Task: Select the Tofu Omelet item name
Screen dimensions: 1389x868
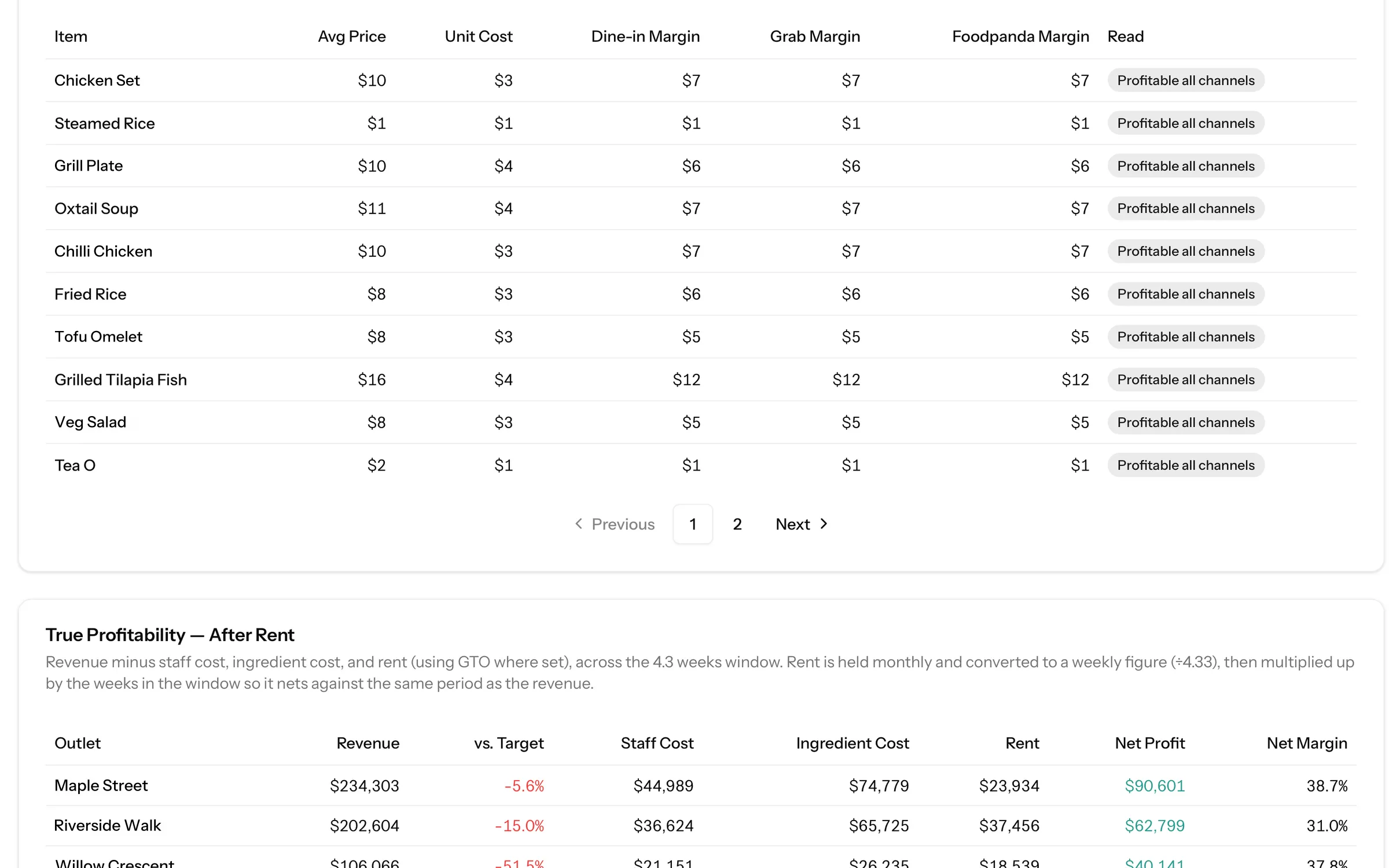Action: tap(98, 337)
